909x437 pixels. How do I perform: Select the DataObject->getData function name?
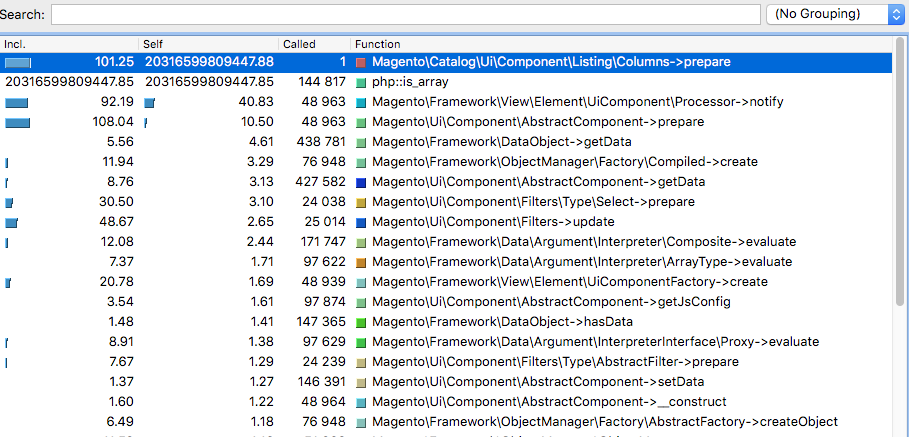pyautogui.click(x=501, y=142)
